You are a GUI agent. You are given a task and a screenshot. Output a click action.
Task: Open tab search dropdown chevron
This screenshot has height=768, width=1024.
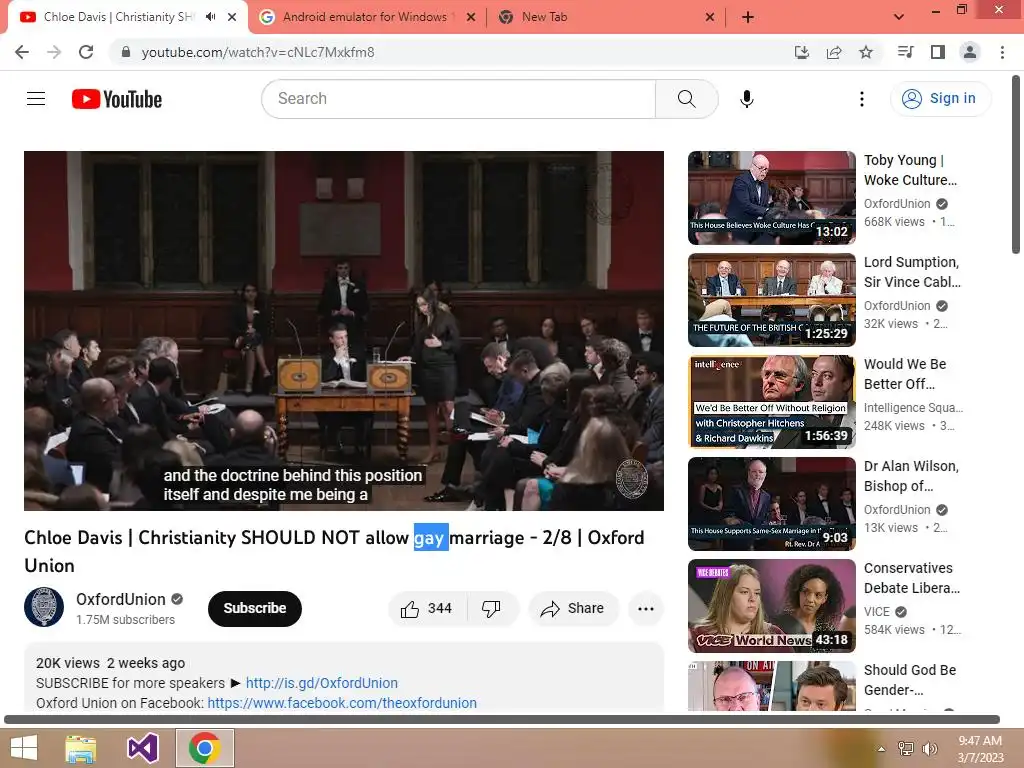(899, 17)
